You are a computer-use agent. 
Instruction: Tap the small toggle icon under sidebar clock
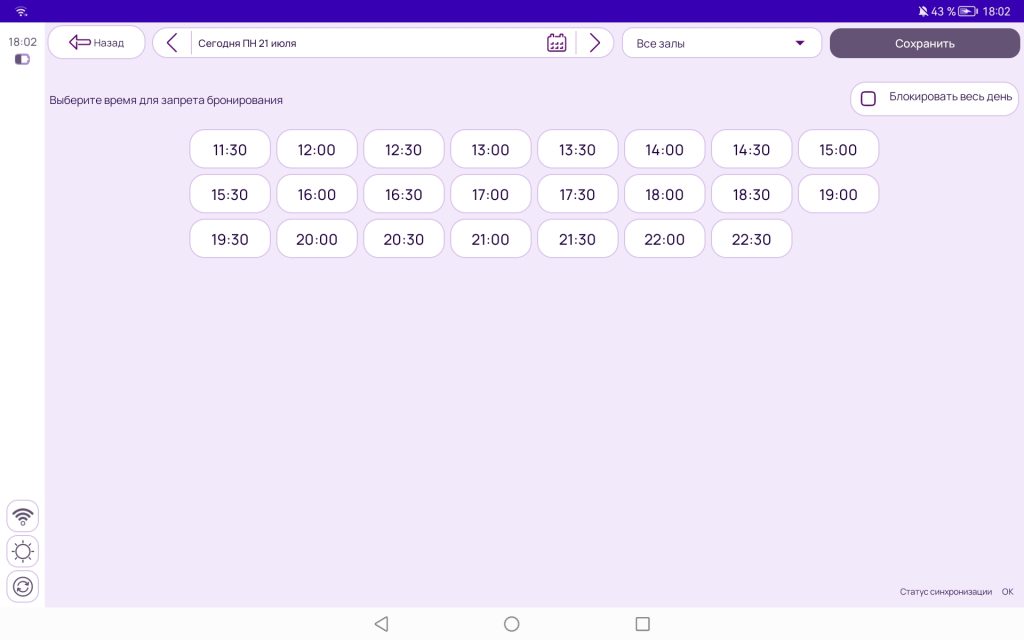click(x=22, y=60)
